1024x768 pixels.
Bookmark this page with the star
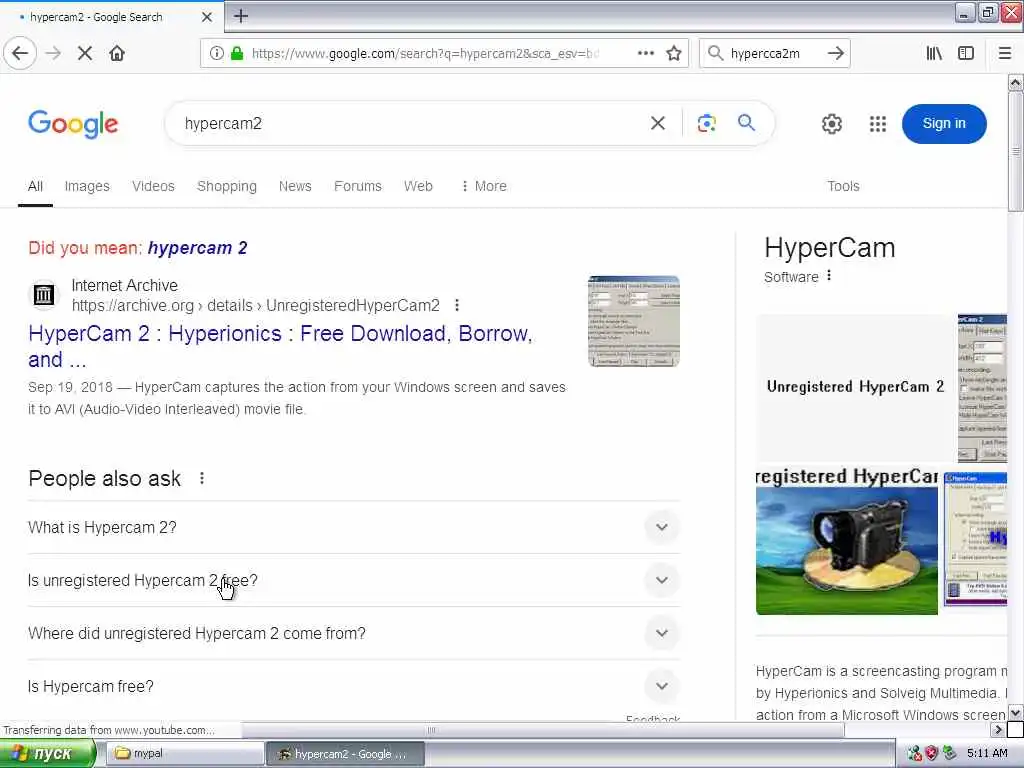pyautogui.click(x=674, y=54)
